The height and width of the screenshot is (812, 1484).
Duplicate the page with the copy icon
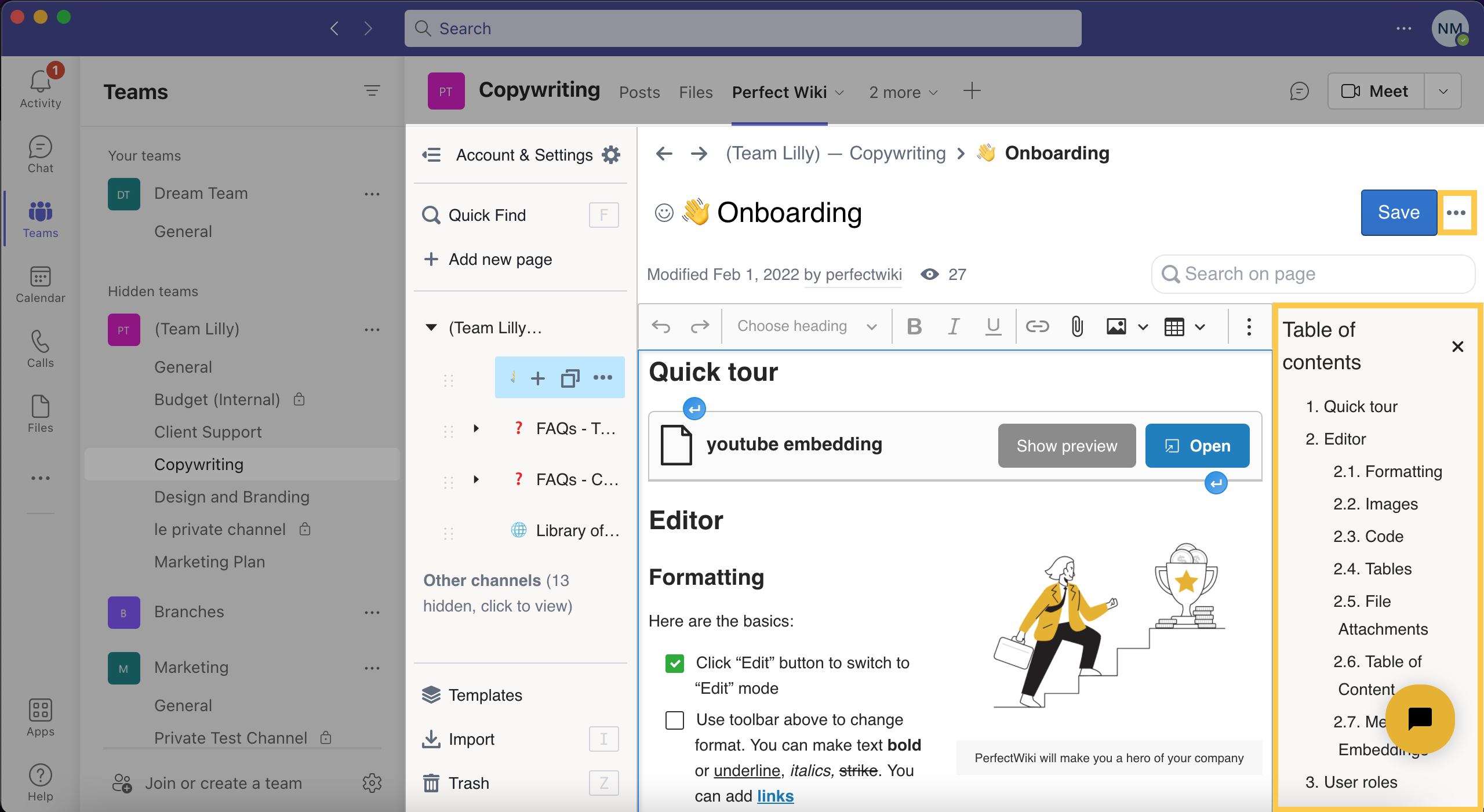pos(570,378)
